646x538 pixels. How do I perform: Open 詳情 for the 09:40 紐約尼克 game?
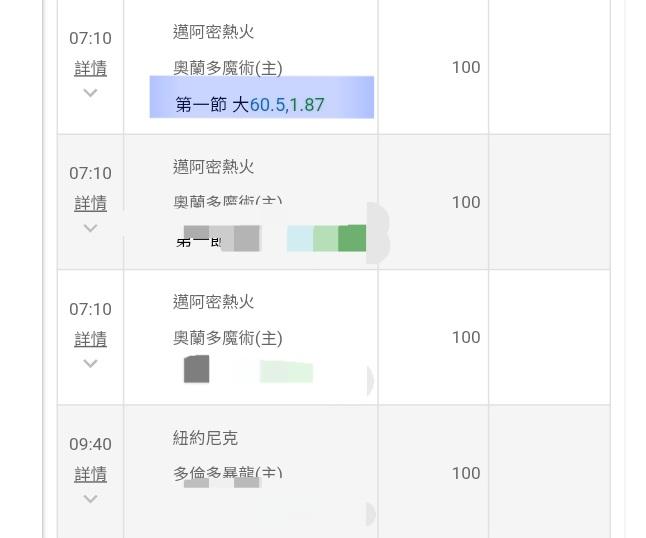click(x=90, y=474)
